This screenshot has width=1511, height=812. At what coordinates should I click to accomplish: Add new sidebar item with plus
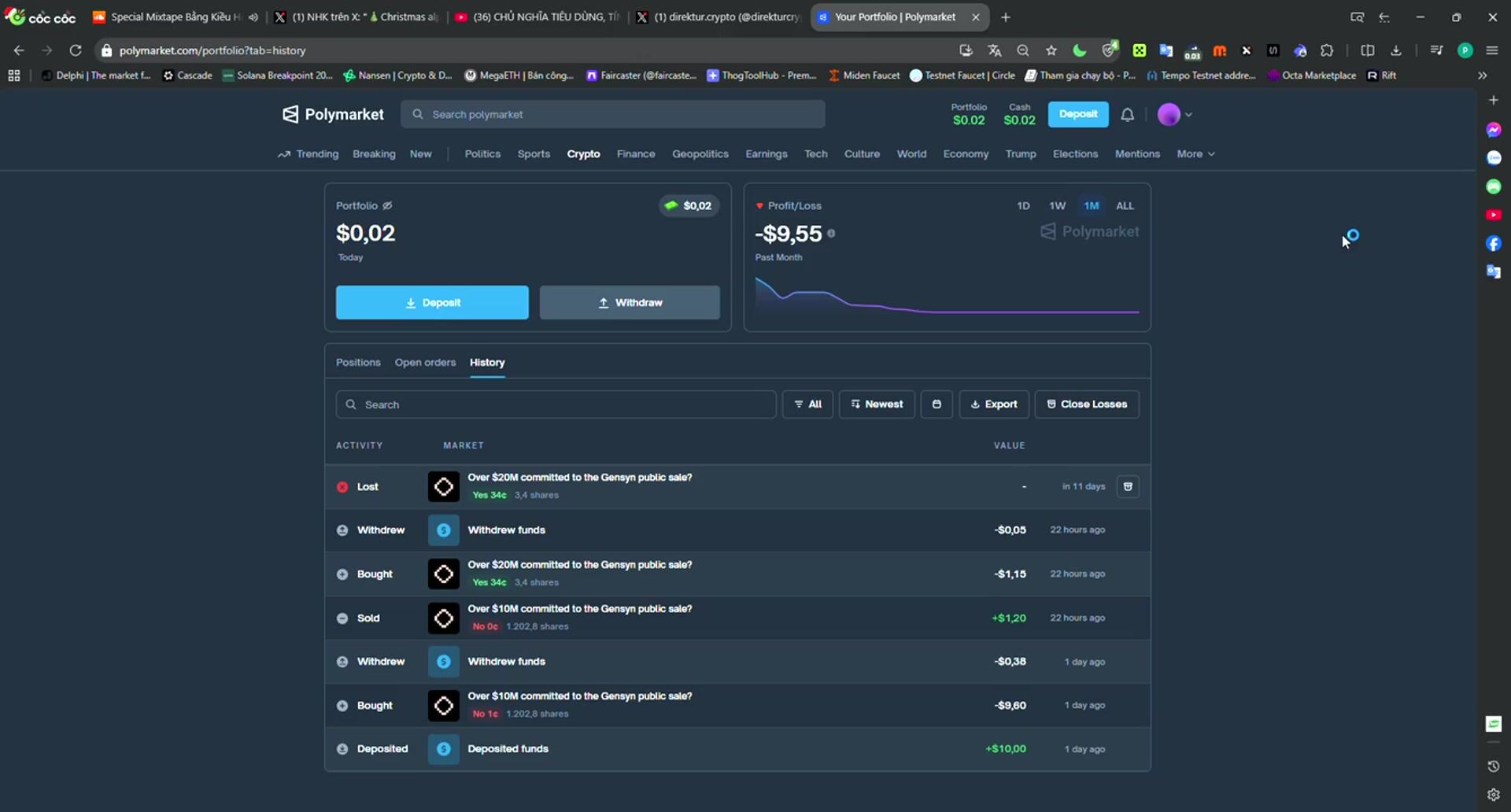[x=1494, y=100]
